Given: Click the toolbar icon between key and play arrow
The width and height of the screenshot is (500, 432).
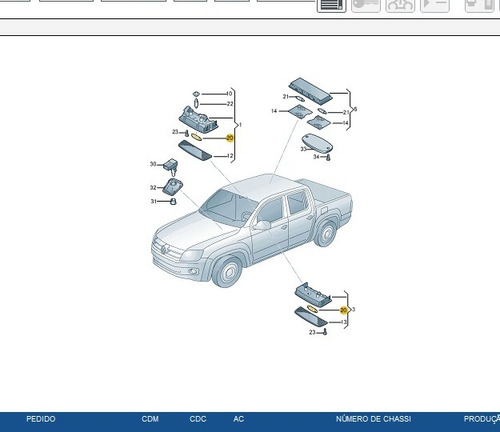Looking at the screenshot, I should point(400,6).
